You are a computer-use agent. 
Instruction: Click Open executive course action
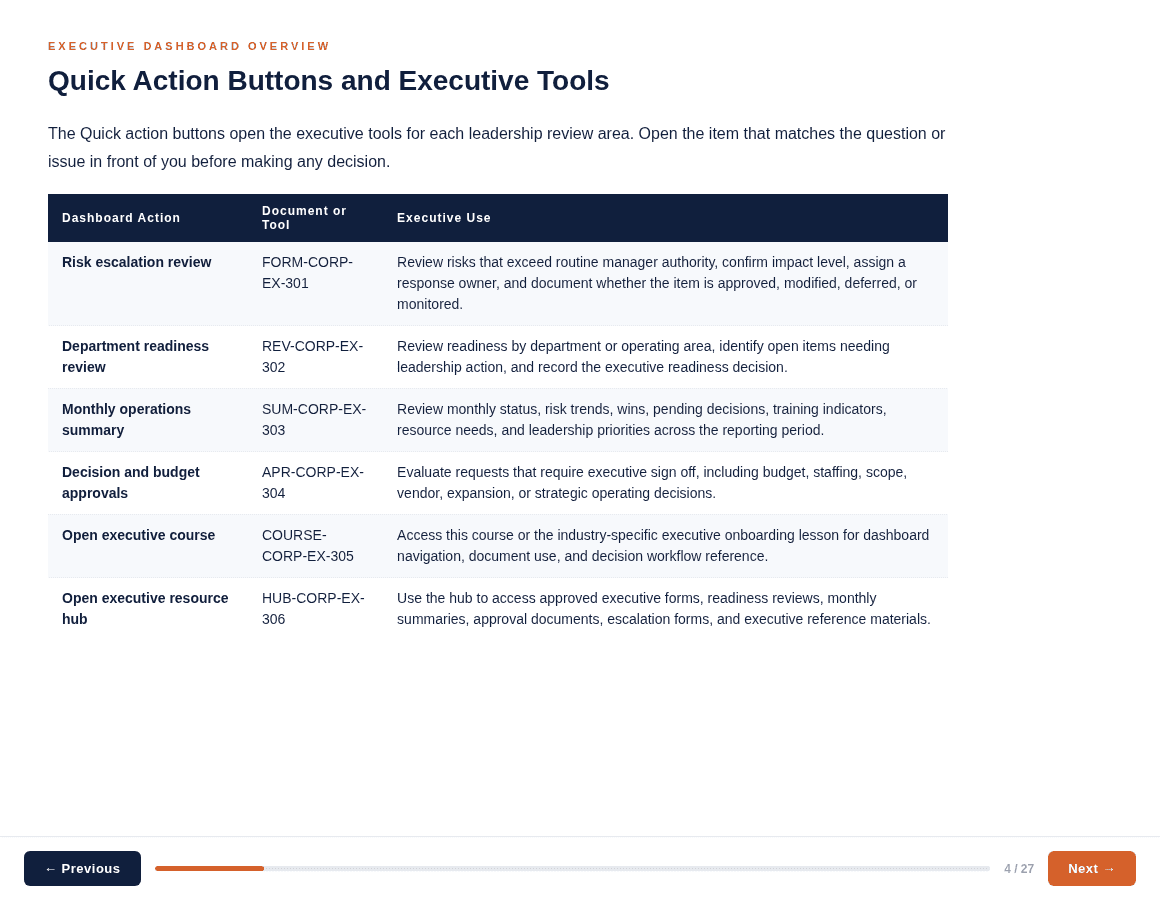[138, 535]
